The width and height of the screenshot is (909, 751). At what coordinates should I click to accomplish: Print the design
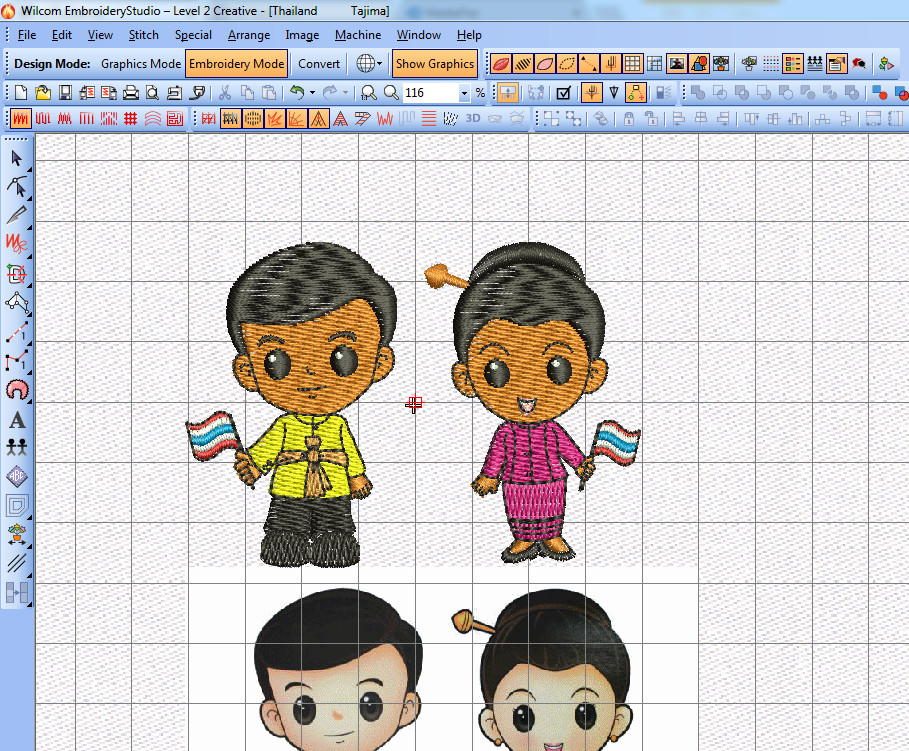click(x=130, y=93)
